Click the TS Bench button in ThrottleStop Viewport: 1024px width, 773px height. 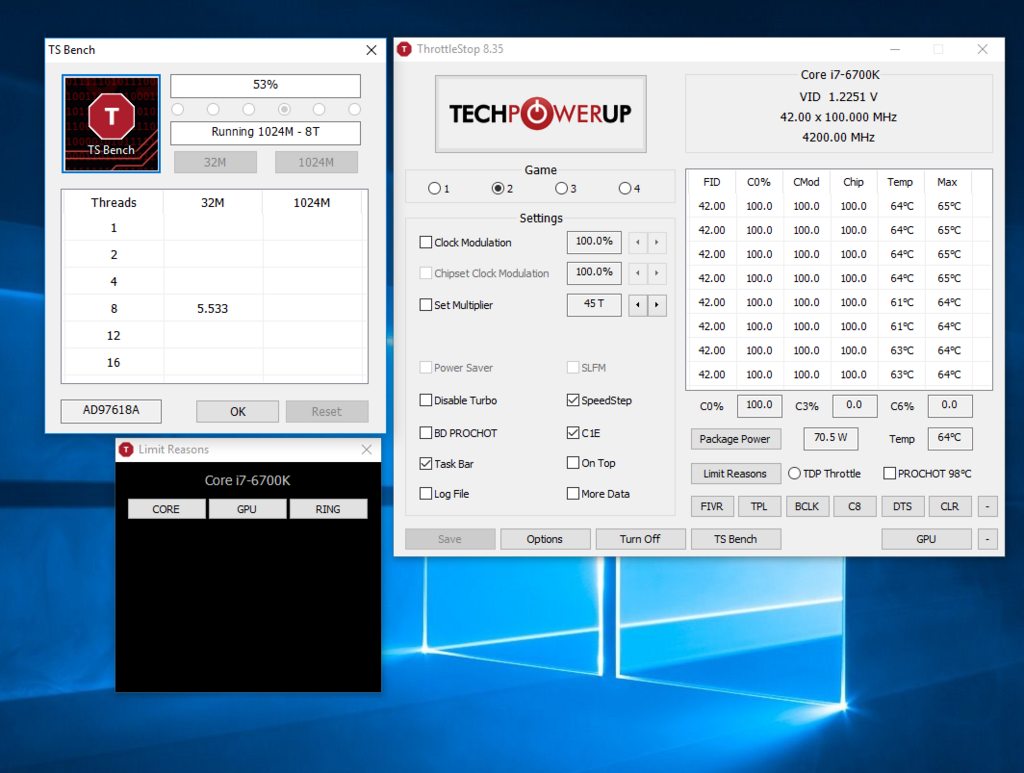pos(735,539)
